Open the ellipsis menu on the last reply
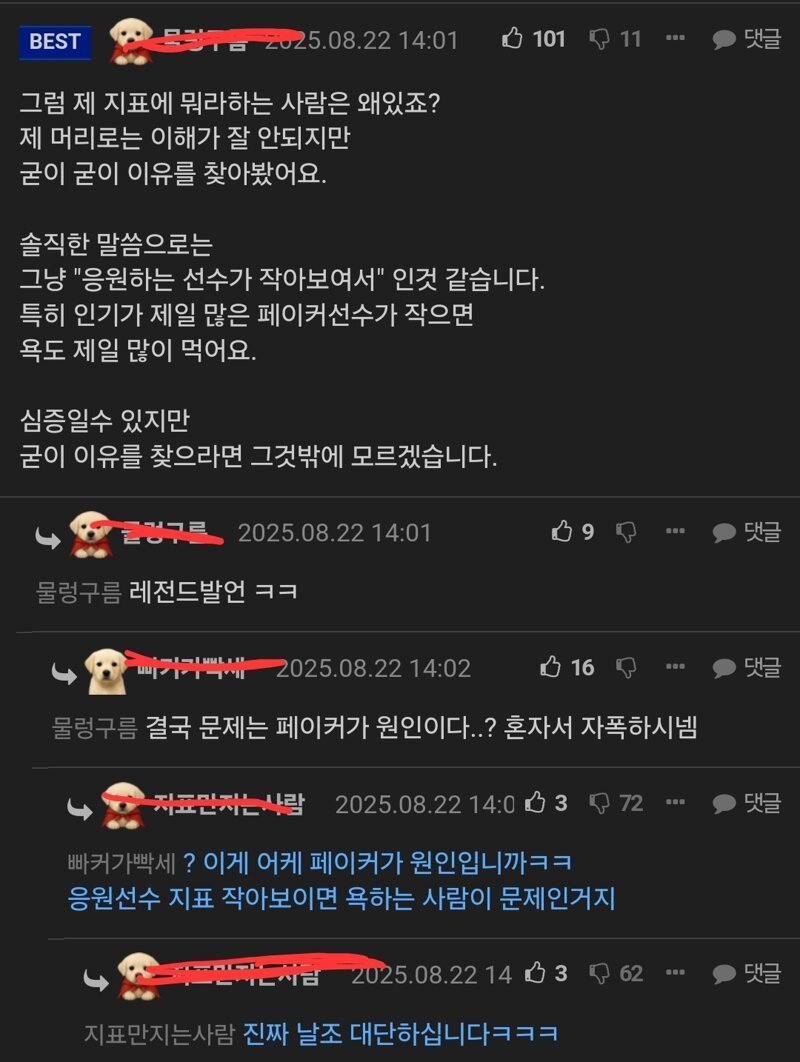This screenshot has height=1062, width=800. (x=675, y=973)
